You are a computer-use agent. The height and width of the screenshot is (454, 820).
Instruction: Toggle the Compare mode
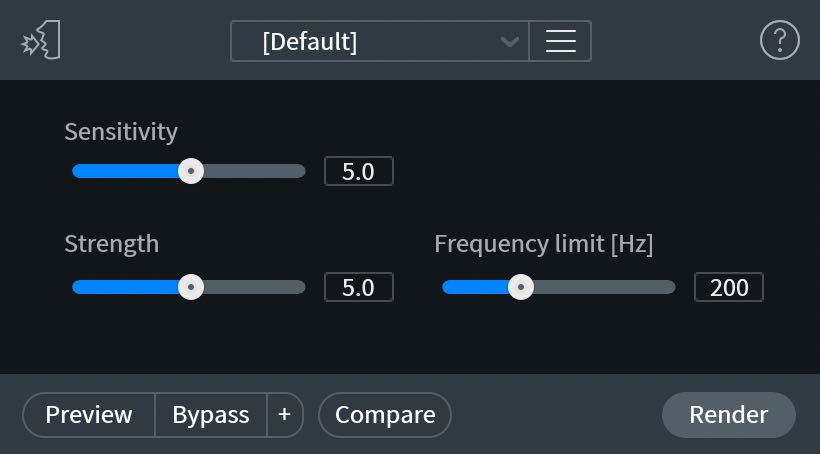[385, 415]
